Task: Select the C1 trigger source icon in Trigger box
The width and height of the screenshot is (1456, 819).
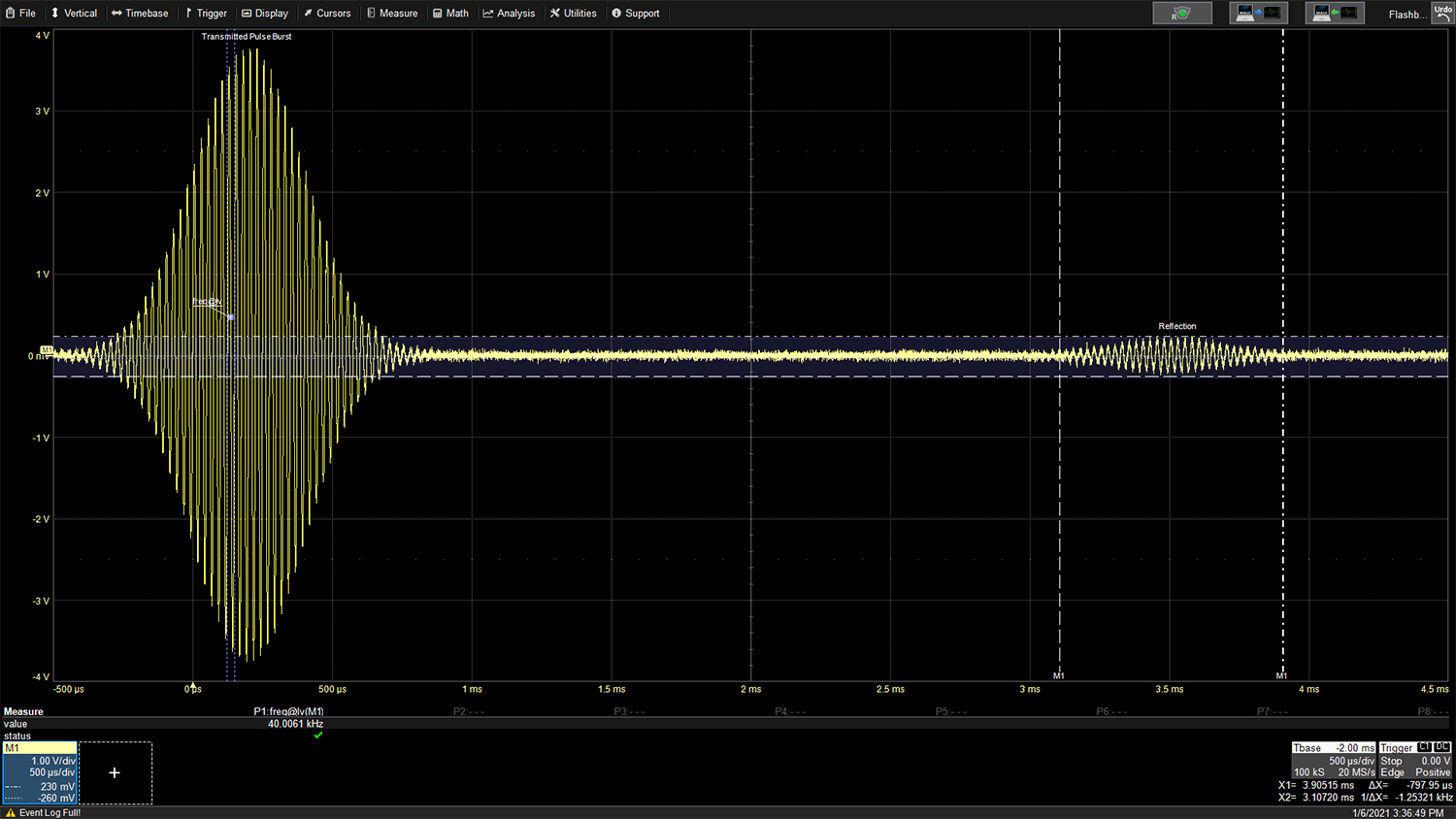Action: [x=1424, y=747]
